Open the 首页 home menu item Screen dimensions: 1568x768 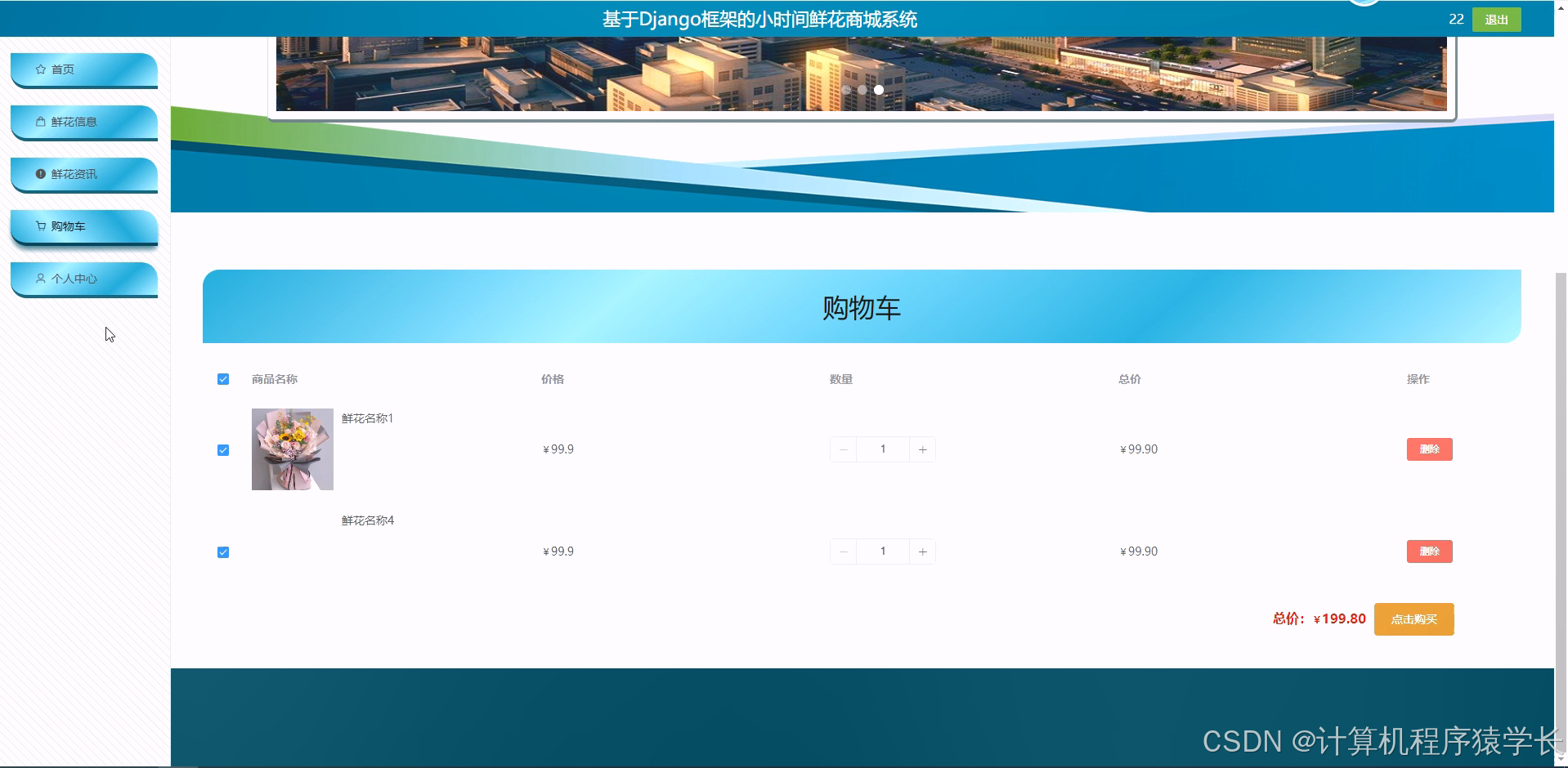click(x=83, y=69)
